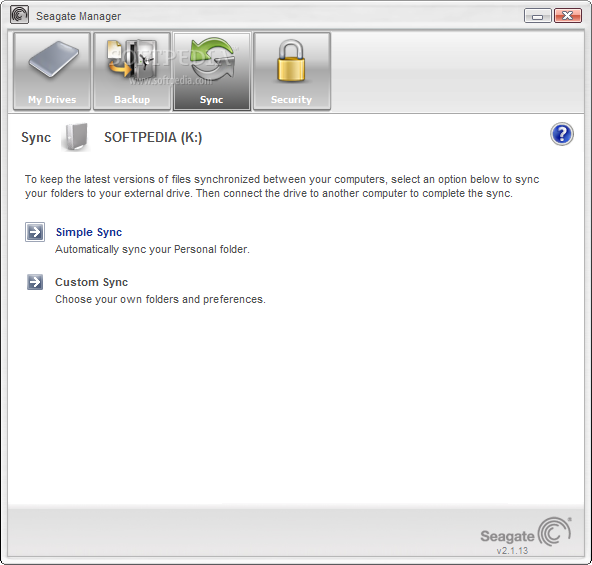Click the Seagate logo in footer
Viewport: 592px width, 565px height.
526,532
